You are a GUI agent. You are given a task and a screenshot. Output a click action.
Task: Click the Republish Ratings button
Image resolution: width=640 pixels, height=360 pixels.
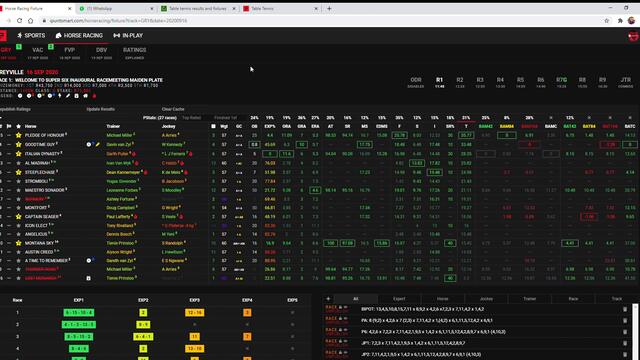pyautogui.click(x=15, y=109)
